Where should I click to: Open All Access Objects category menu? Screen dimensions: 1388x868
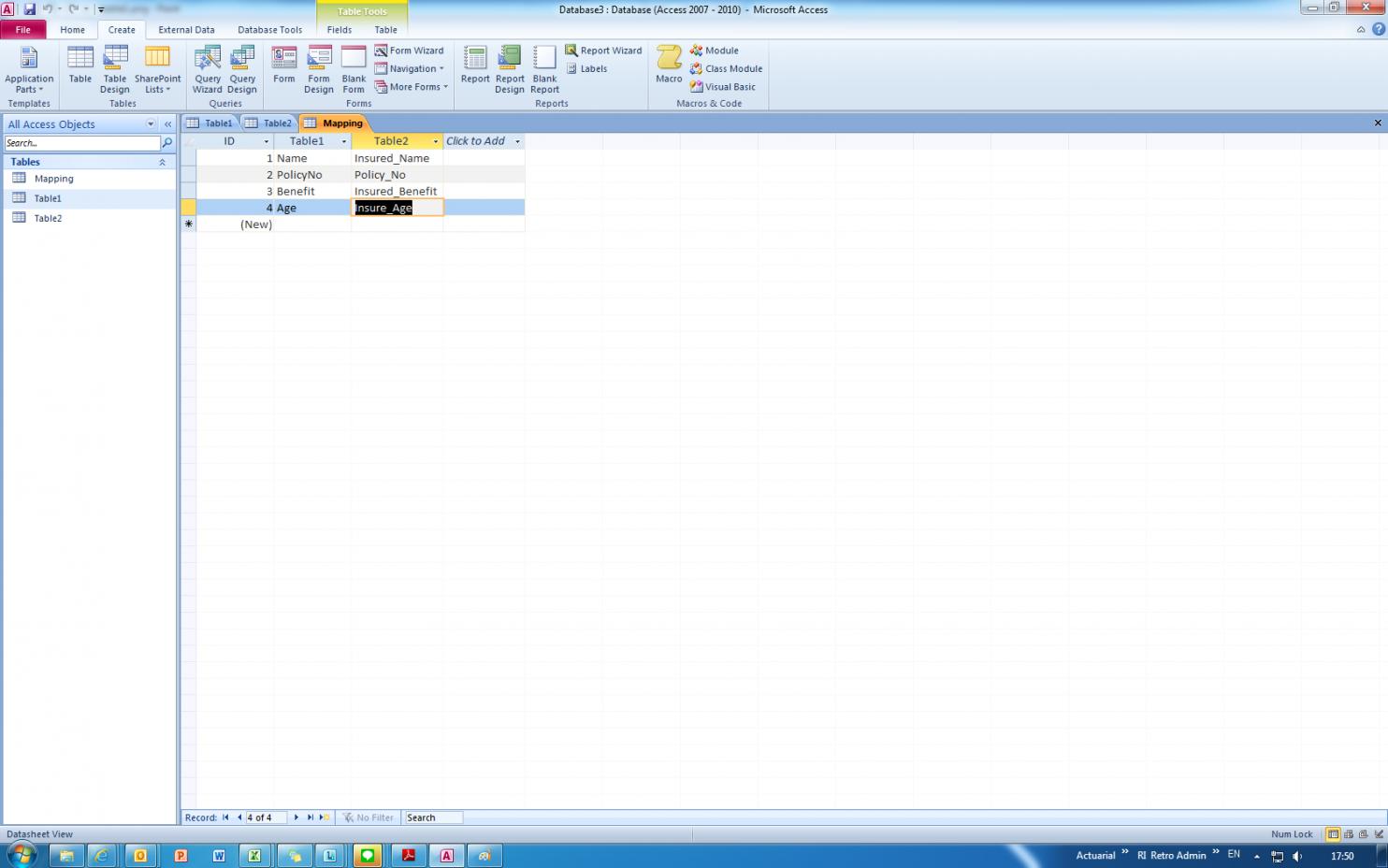(151, 124)
